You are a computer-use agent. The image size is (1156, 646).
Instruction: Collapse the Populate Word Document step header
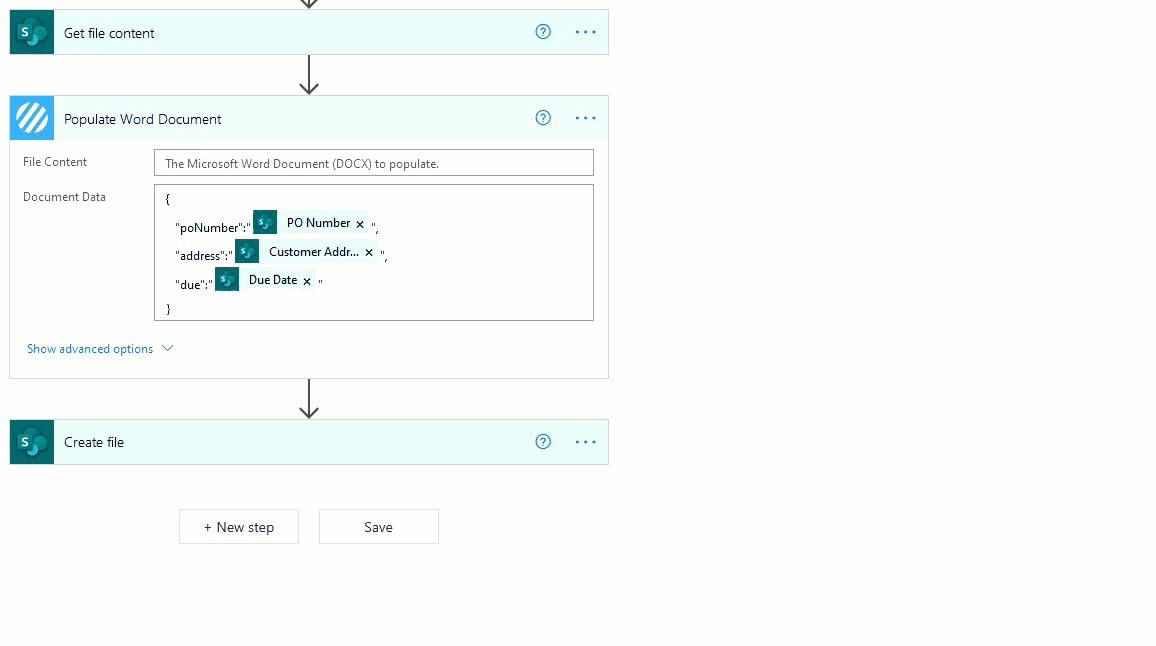click(309, 118)
